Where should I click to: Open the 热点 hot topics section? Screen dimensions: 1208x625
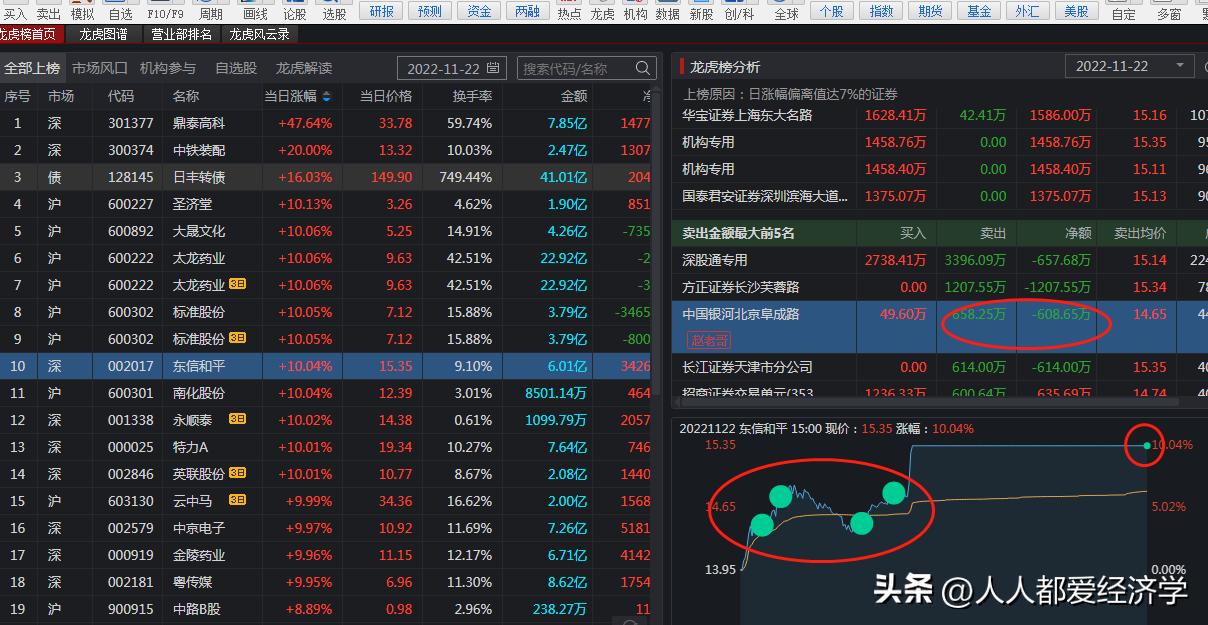point(570,14)
